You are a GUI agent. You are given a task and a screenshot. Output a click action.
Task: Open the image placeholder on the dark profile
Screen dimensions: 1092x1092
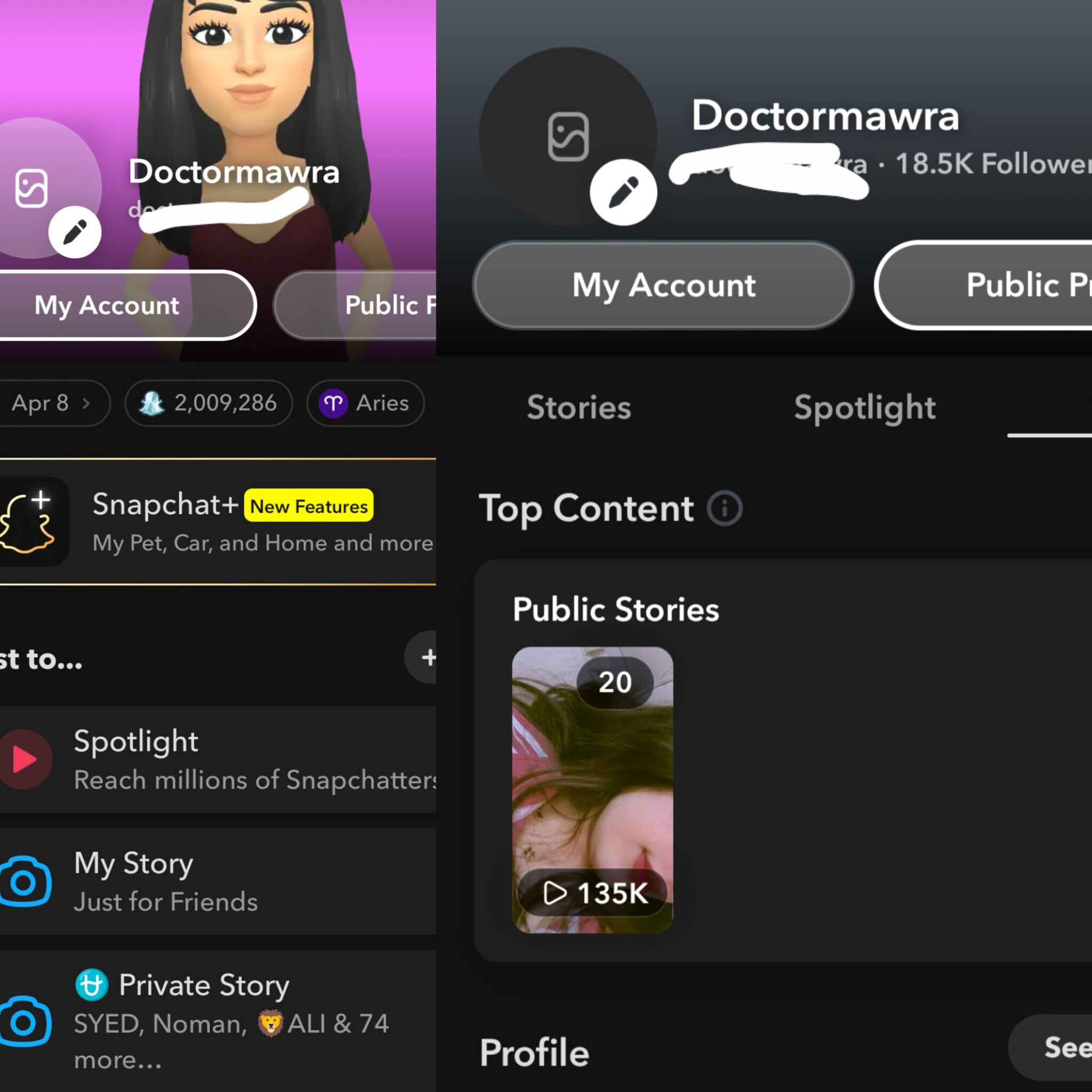[568, 137]
